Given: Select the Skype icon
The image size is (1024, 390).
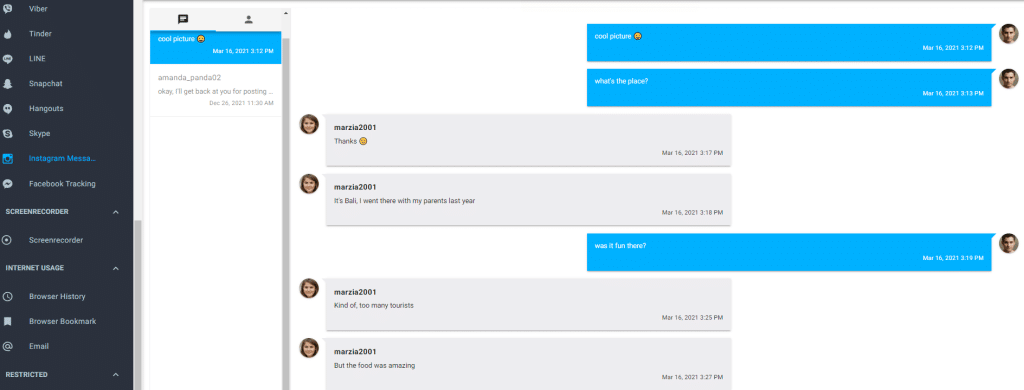Looking at the screenshot, I should pos(8,133).
